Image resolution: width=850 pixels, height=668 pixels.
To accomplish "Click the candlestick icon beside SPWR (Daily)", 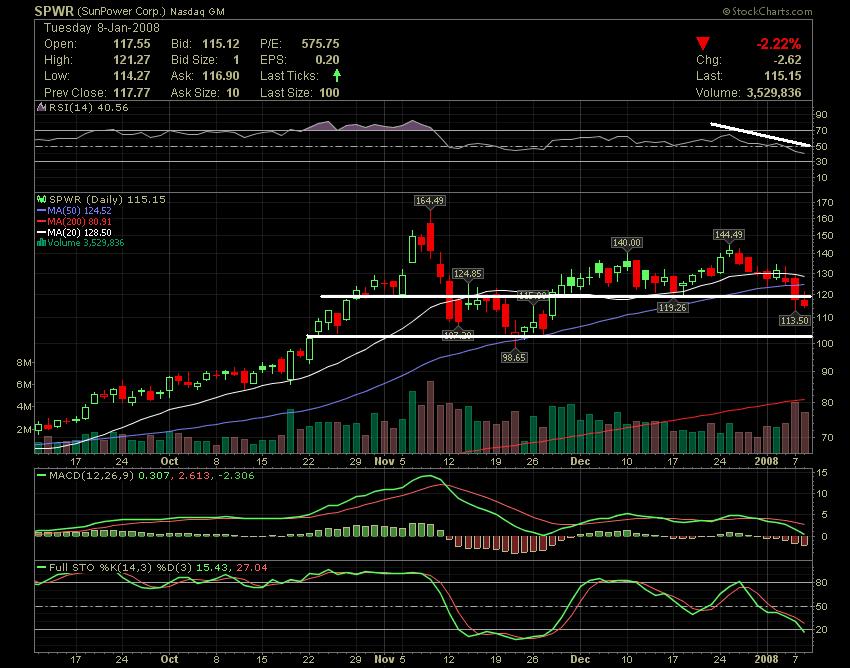I will 41,200.
